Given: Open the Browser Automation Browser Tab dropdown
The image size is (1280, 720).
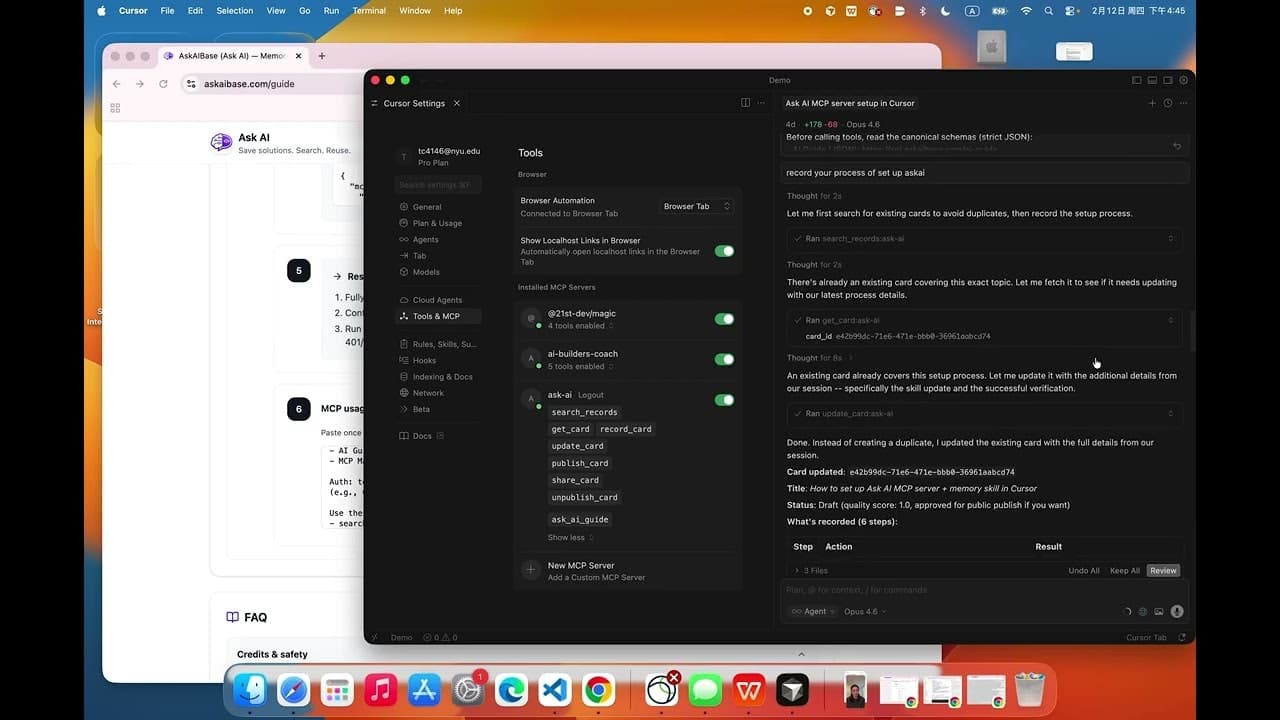Looking at the screenshot, I should tap(695, 206).
